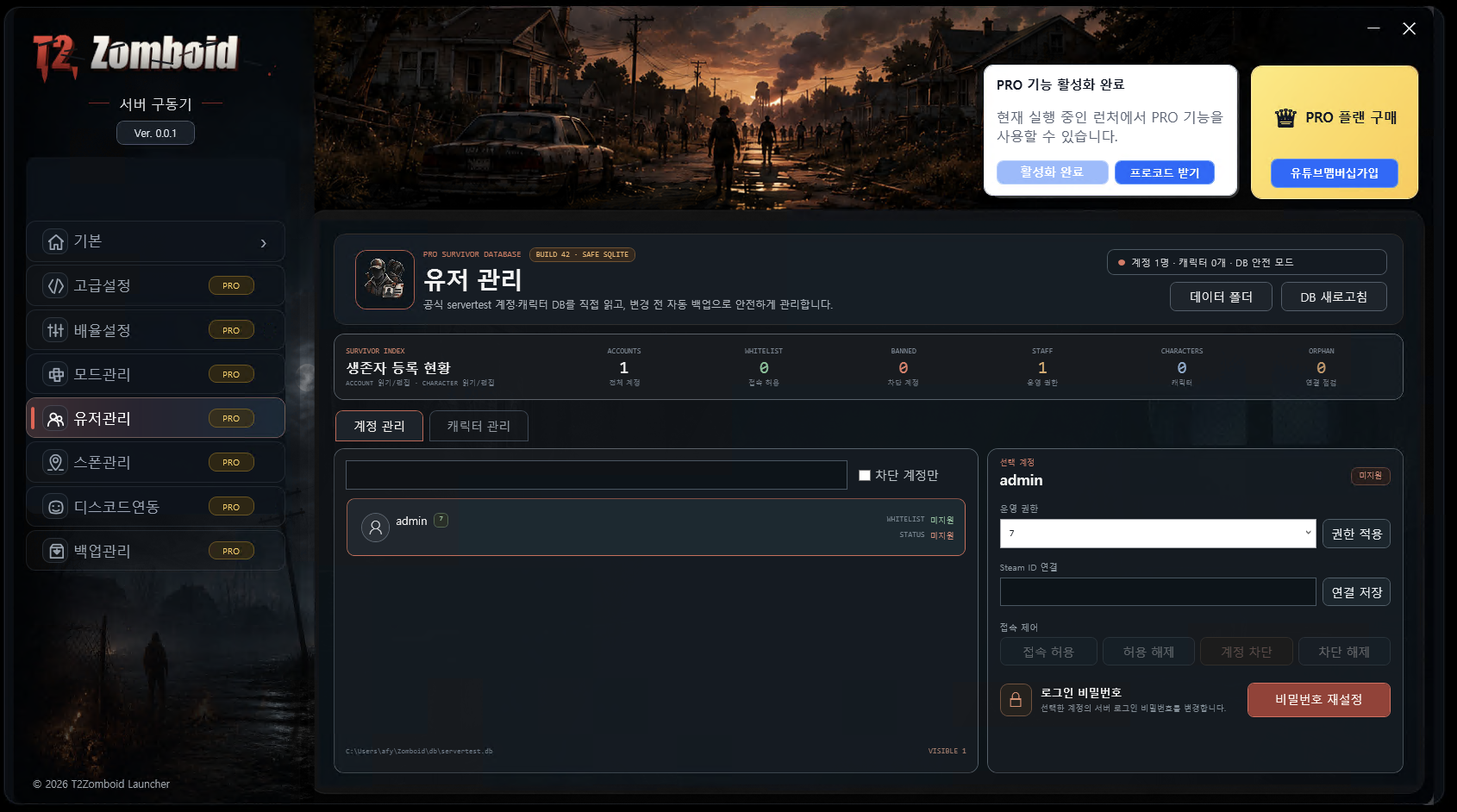Click the BANNED count value

tap(904, 368)
